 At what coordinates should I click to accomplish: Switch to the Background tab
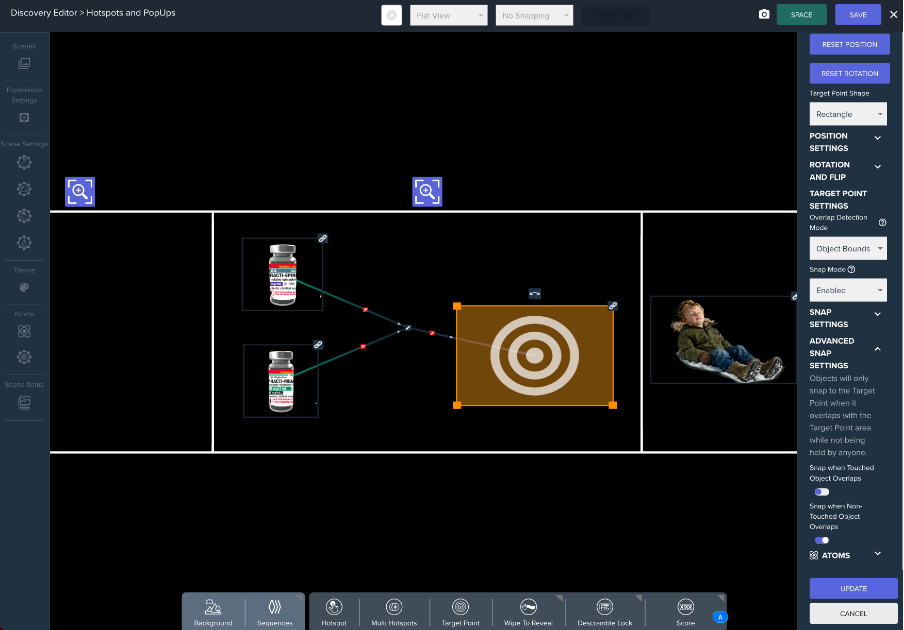pyautogui.click(x=213, y=611)
